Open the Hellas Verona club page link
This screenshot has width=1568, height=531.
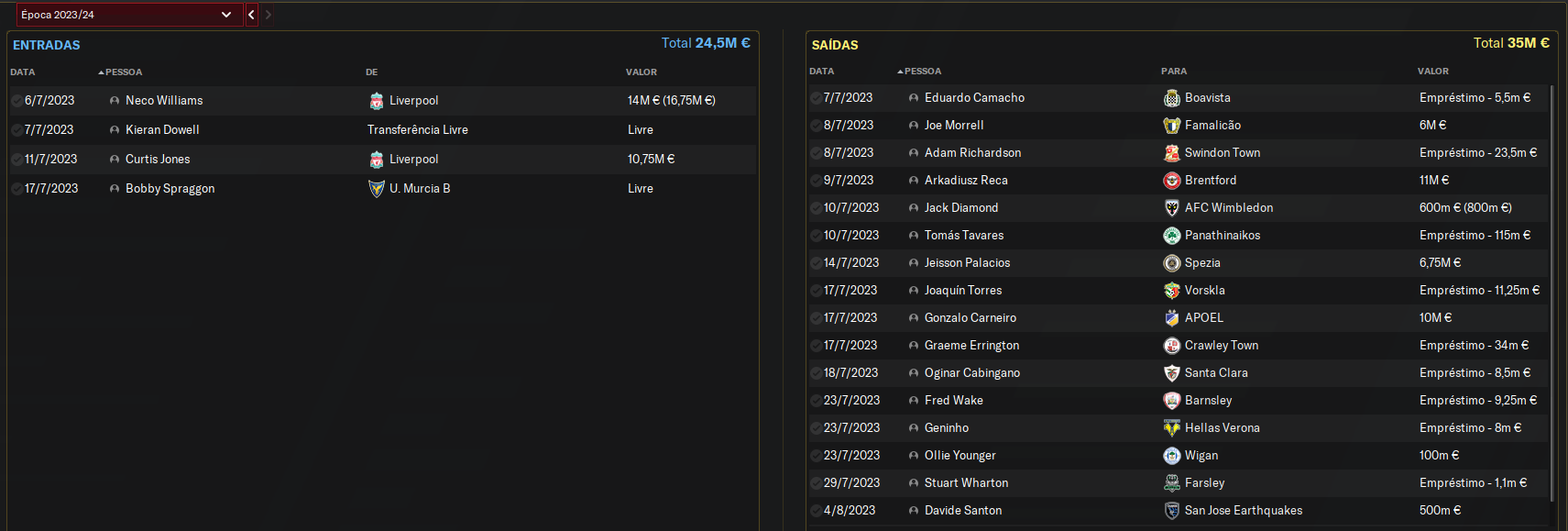[x=1222, y=428]
